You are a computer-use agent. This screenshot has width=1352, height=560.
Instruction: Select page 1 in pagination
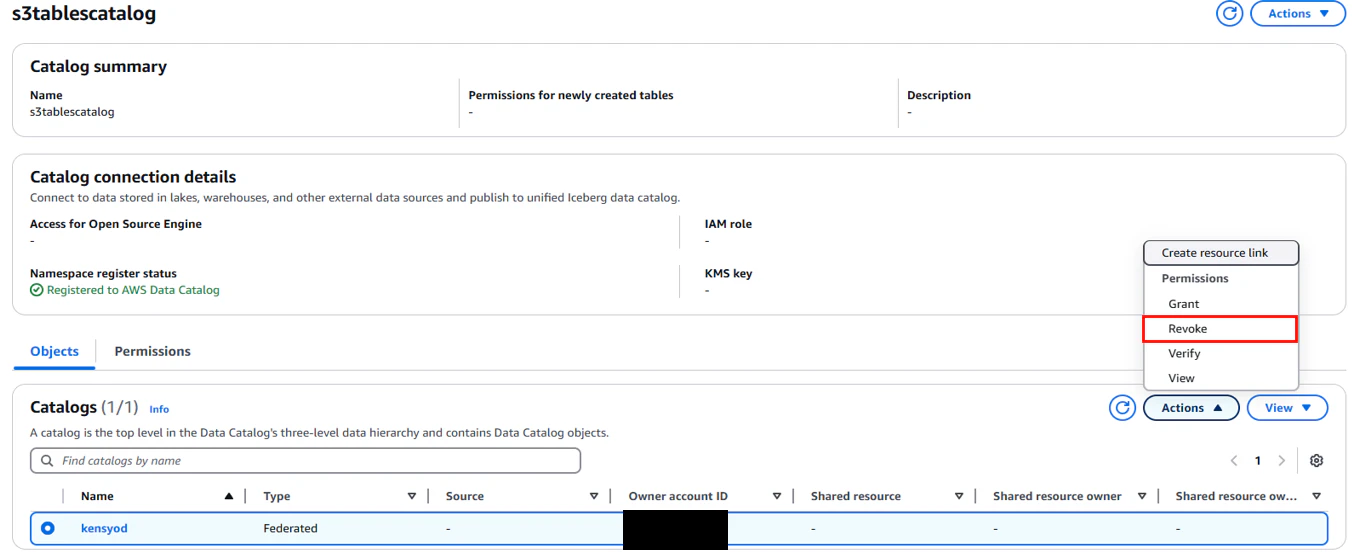point(1257,461)
